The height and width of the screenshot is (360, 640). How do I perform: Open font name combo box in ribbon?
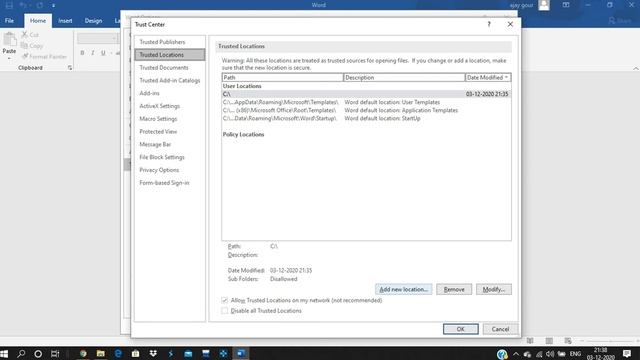click(97, 38)
